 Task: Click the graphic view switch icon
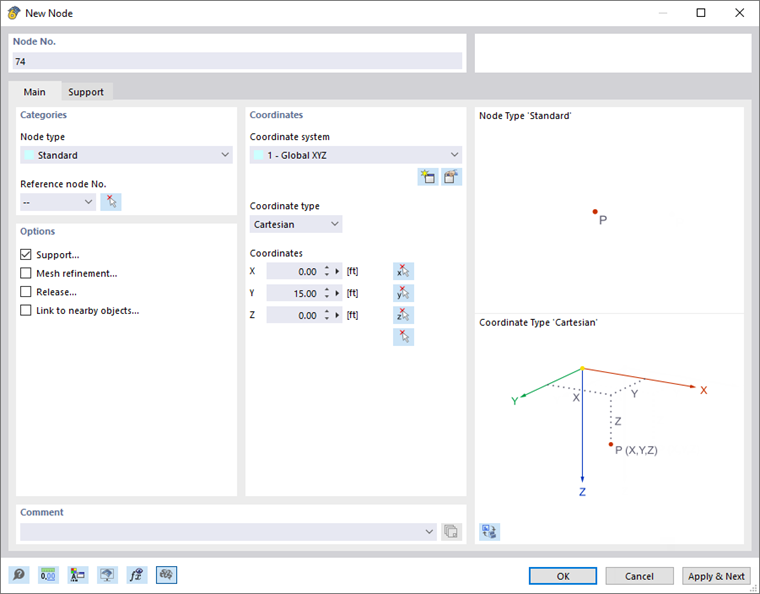(x=490, y=531)
